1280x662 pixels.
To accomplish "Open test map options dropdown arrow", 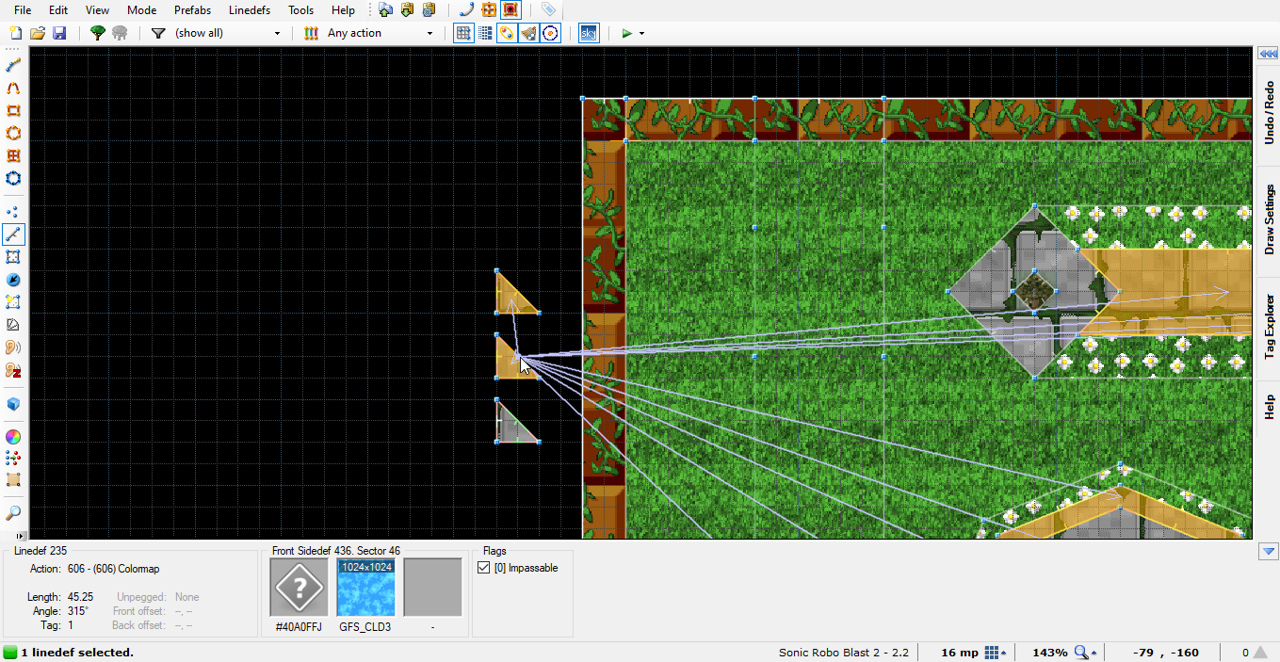I will [x=641, y=33].
